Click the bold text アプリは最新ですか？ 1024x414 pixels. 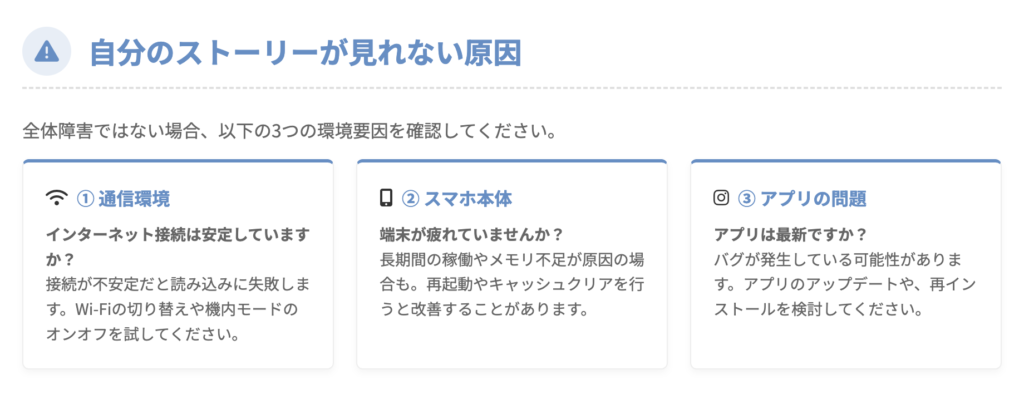click(789, 234)
